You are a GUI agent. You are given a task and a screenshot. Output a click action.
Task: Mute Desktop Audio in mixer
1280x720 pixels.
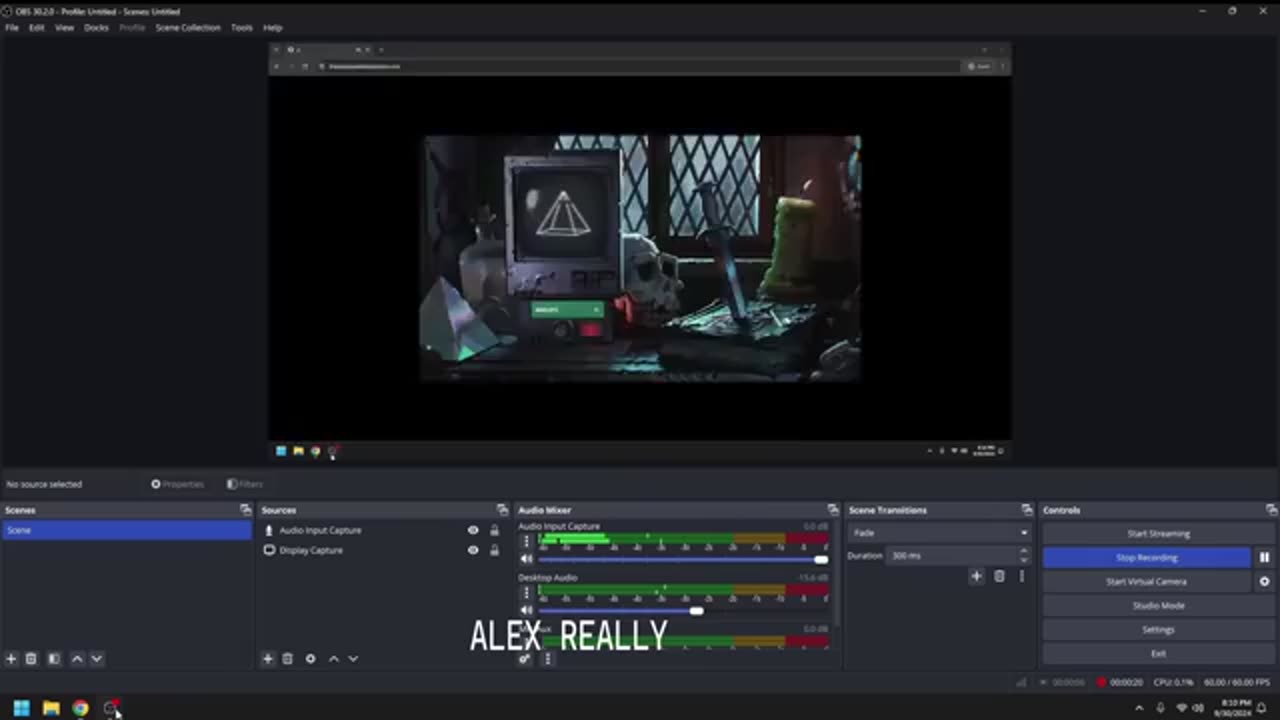[x=527, y=611]
